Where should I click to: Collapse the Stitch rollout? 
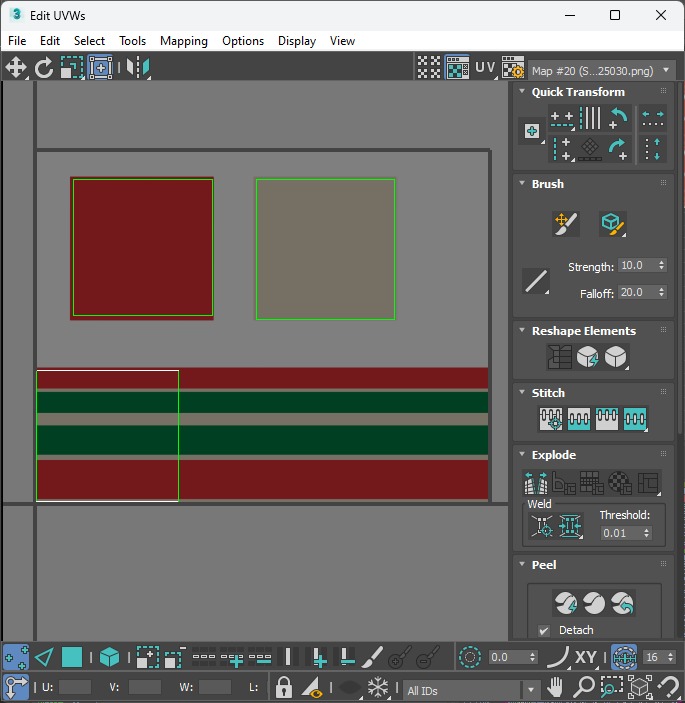click(522, 392)
